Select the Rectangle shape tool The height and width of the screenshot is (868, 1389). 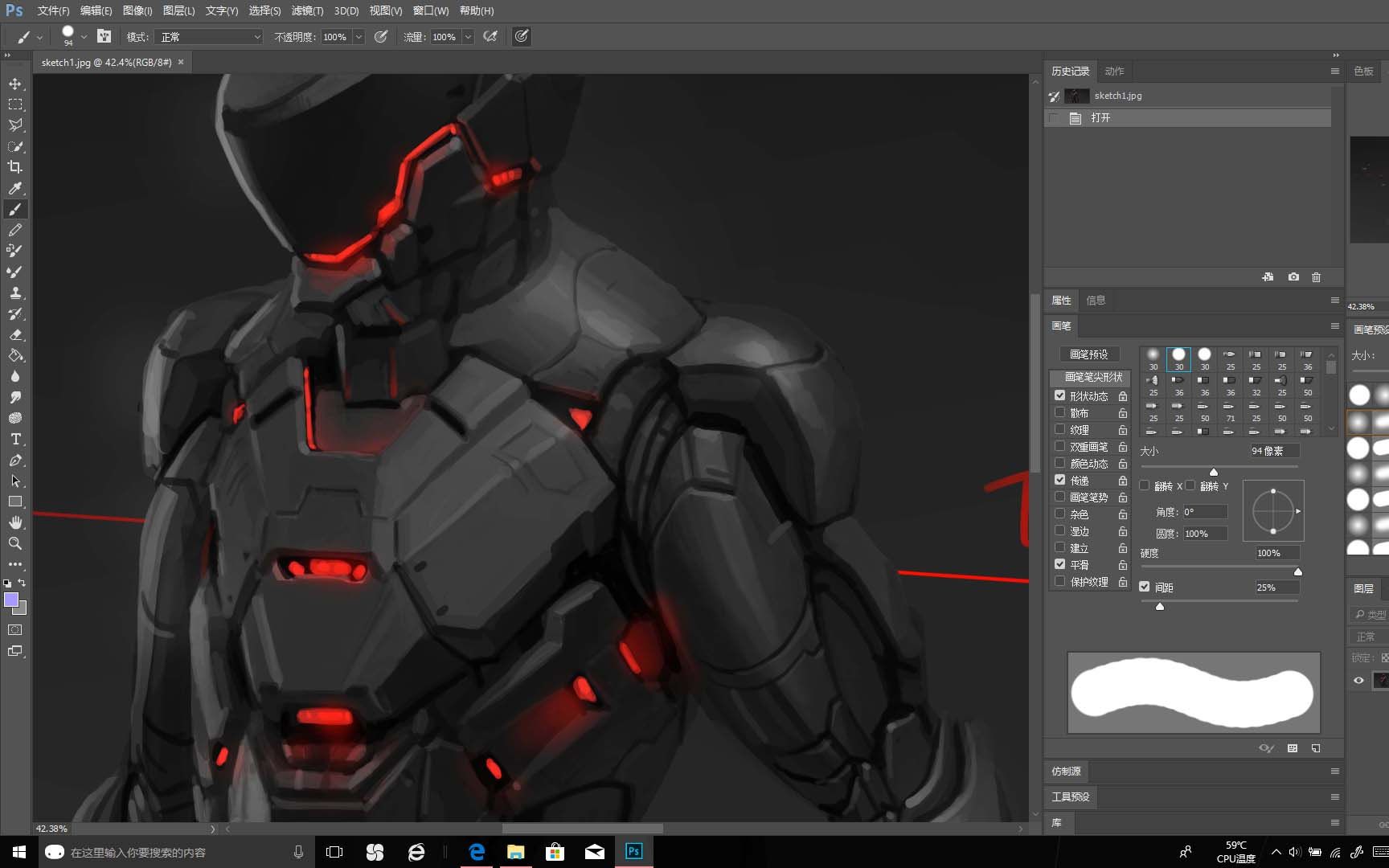click(15, 502)
